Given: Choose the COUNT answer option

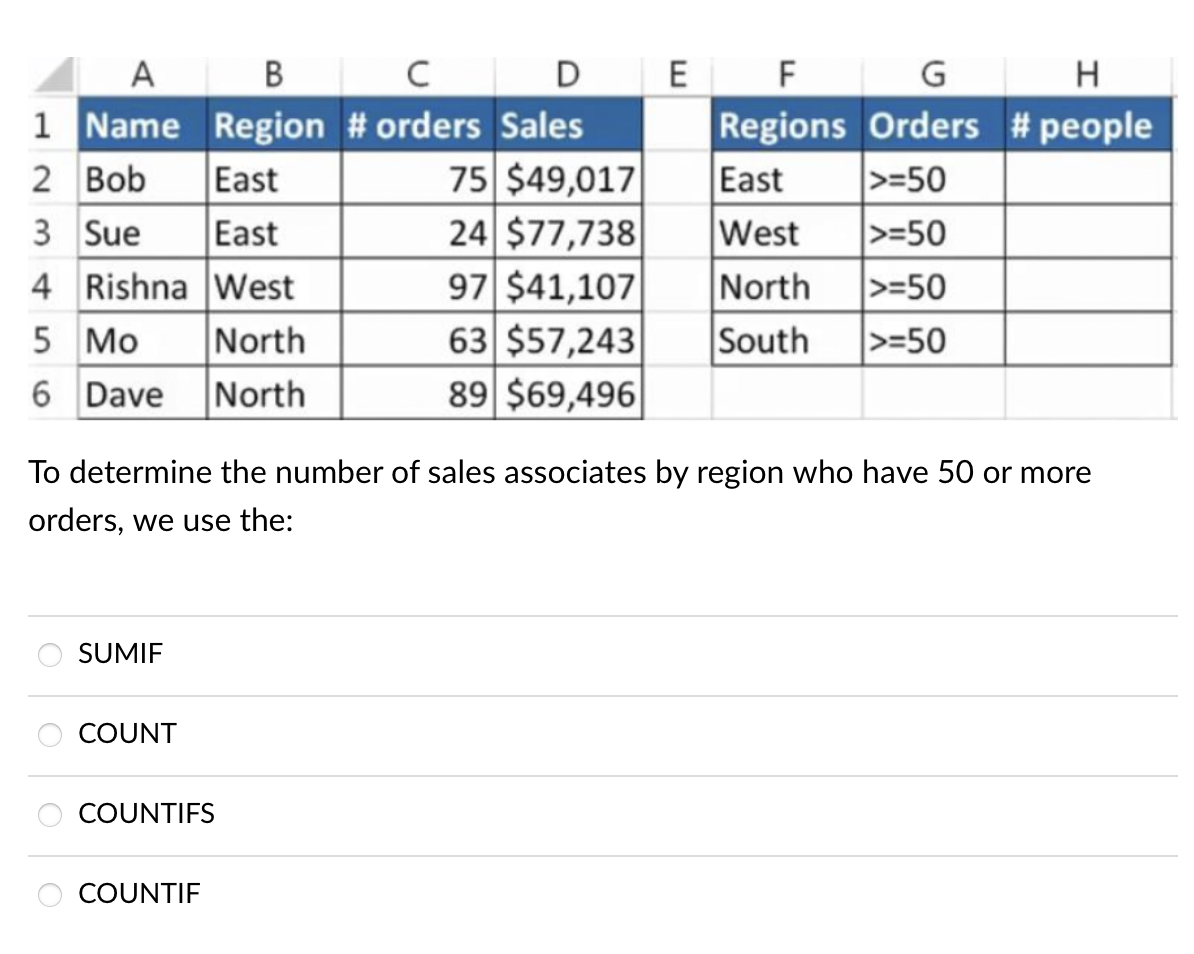Looking at the screenshot, I should 51,735.
